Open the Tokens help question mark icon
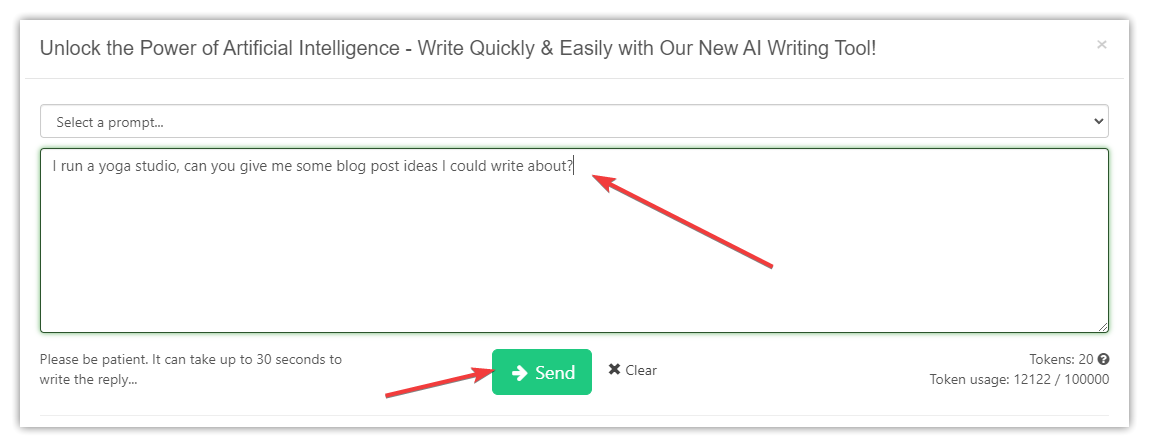 click(1103, 359)
